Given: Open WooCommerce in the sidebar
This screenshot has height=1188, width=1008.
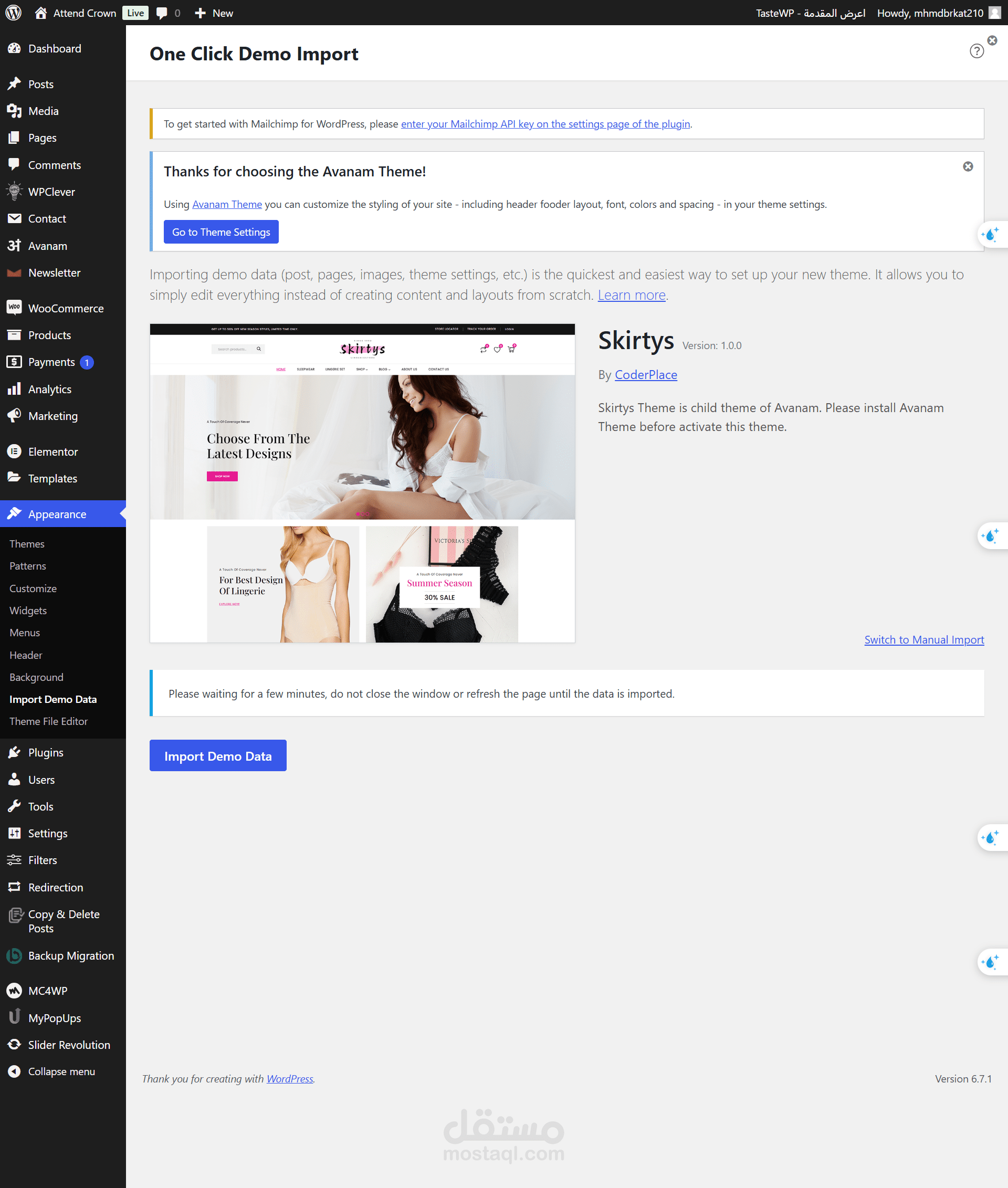Looking at the screenshot, I should point(66,308).
